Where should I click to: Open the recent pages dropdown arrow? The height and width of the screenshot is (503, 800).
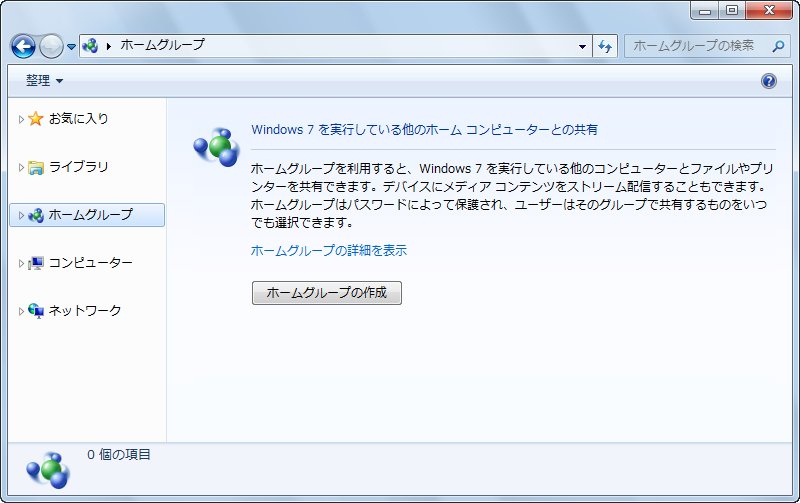click(x=71, y=46)
